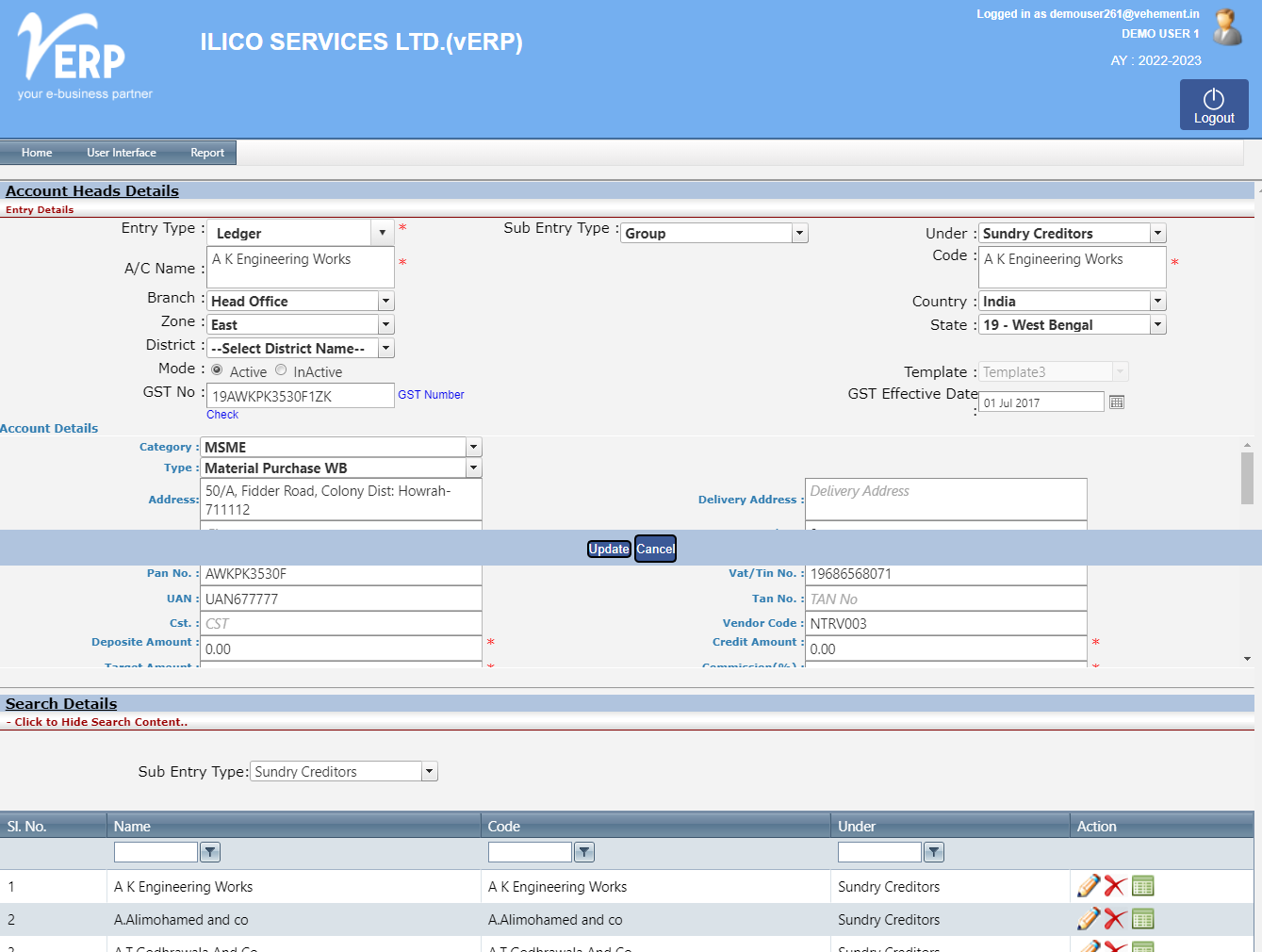Screen dimensions: 1262x952
Task: Click the Code text area
Action: click(x=1073, y=268)
